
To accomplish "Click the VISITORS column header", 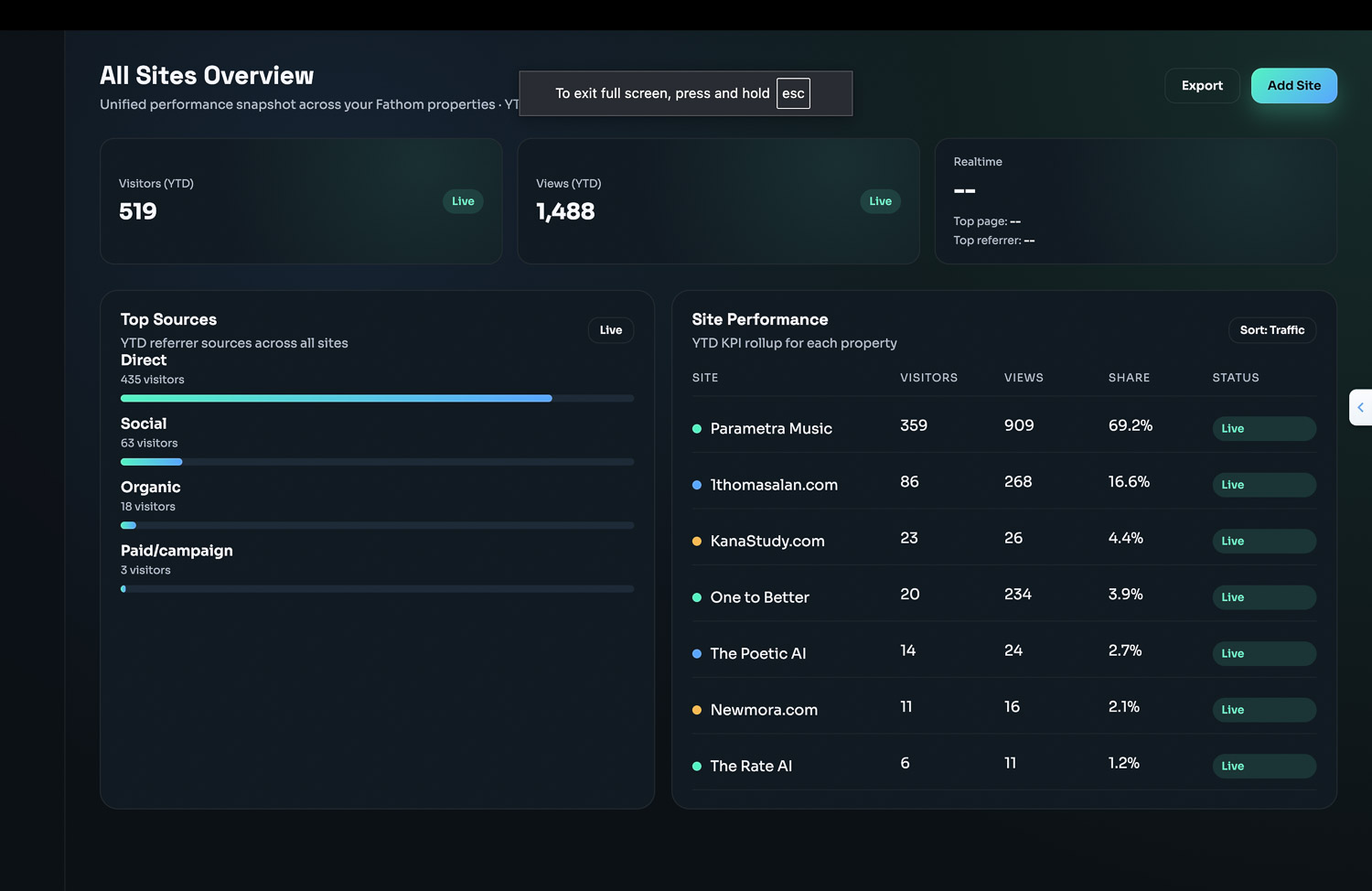I will click(928, 378).
